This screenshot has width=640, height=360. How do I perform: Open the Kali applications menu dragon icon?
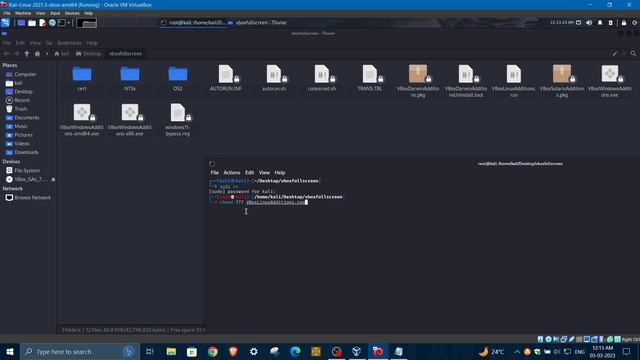(x=5, y=23)
